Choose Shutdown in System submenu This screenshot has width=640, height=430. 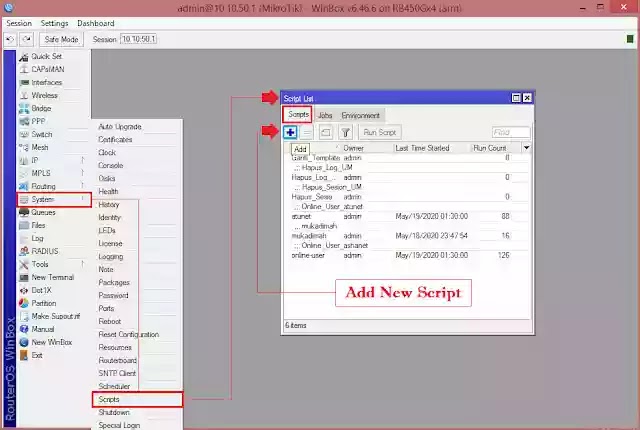click(114, 412)
